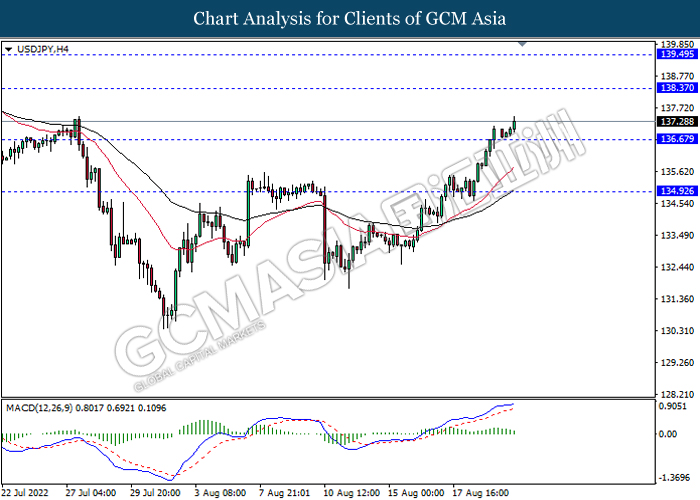
Task: Select the 139.495 resistance price label
Action: (x=677, y=54)
